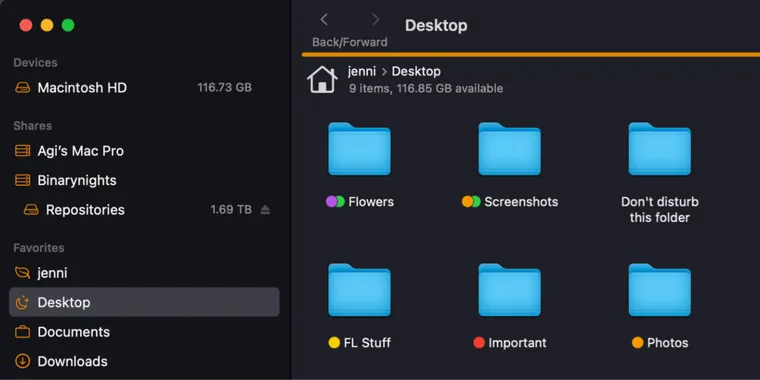Click the Macintosh HD drive icon
The height and width of the screenshot is (380, 760).
pyautogui.click(x=22, y=88)
